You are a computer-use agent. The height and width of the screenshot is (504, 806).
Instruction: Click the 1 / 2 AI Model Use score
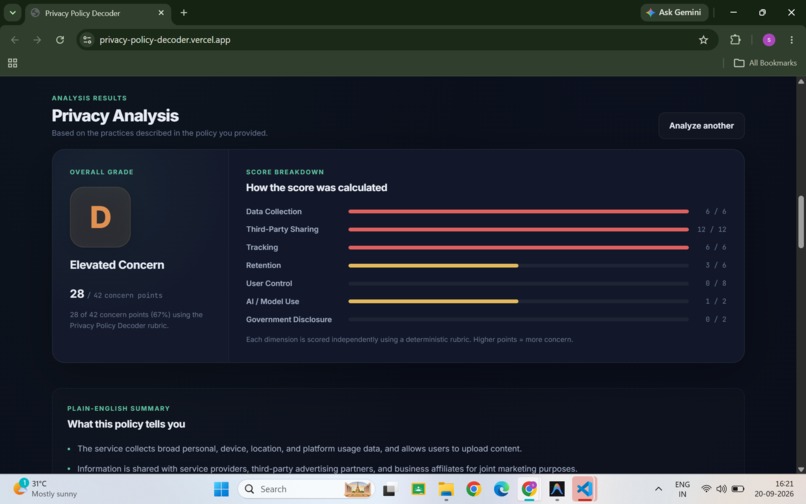pos(716,301)
